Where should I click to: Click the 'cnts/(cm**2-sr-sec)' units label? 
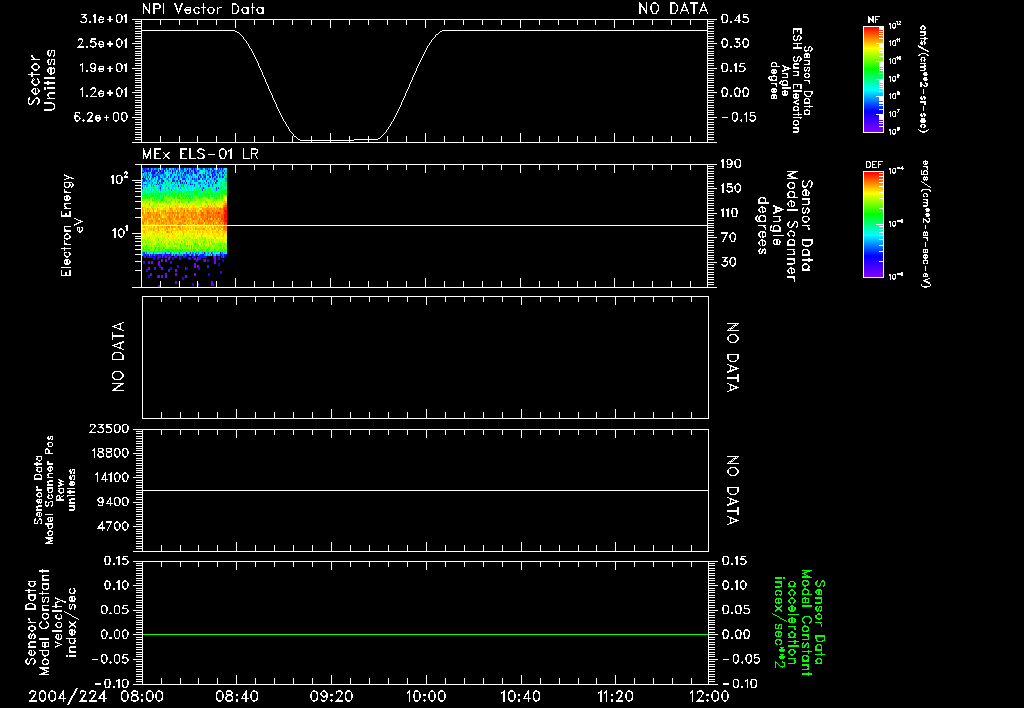(923, 78)
